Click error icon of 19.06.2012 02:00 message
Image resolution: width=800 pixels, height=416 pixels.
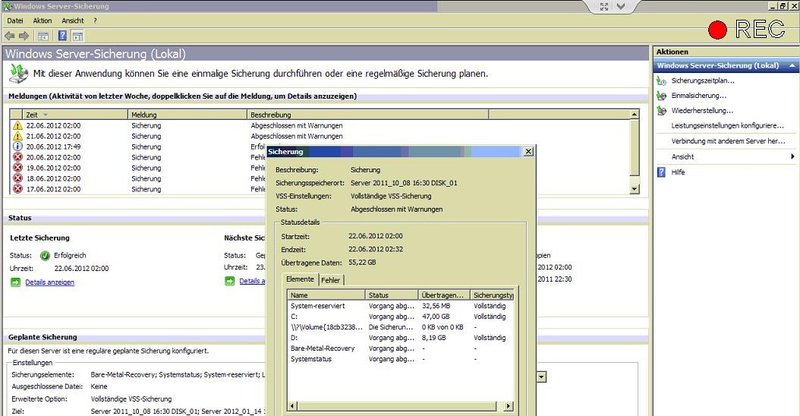coord(18,168)
